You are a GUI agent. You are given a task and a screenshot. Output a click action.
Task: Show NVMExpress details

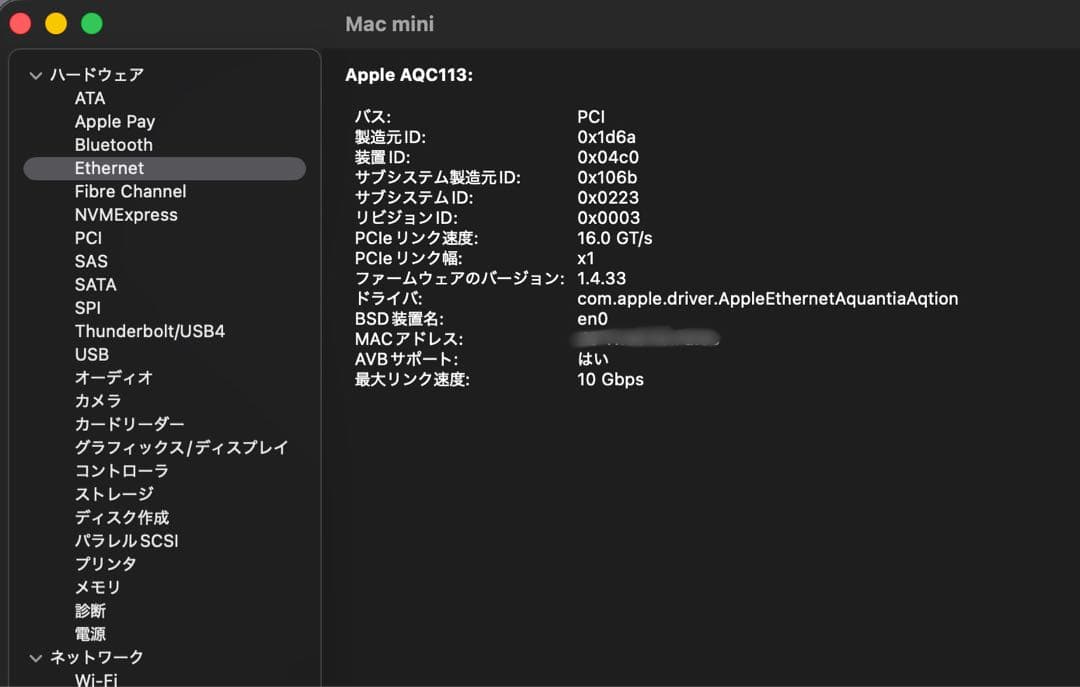[126, 215]
